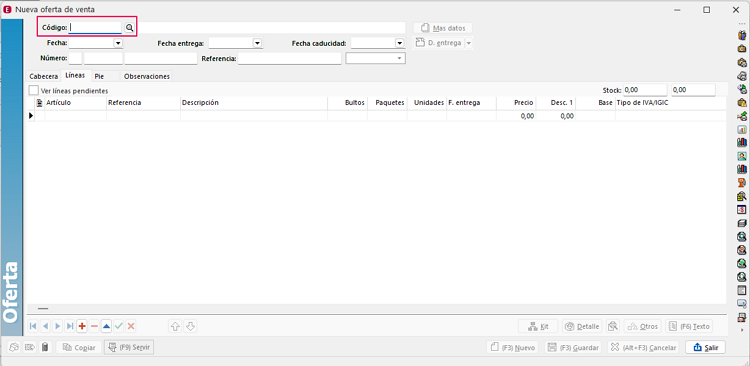Edit line with blue triangle button

pos(106,326)
